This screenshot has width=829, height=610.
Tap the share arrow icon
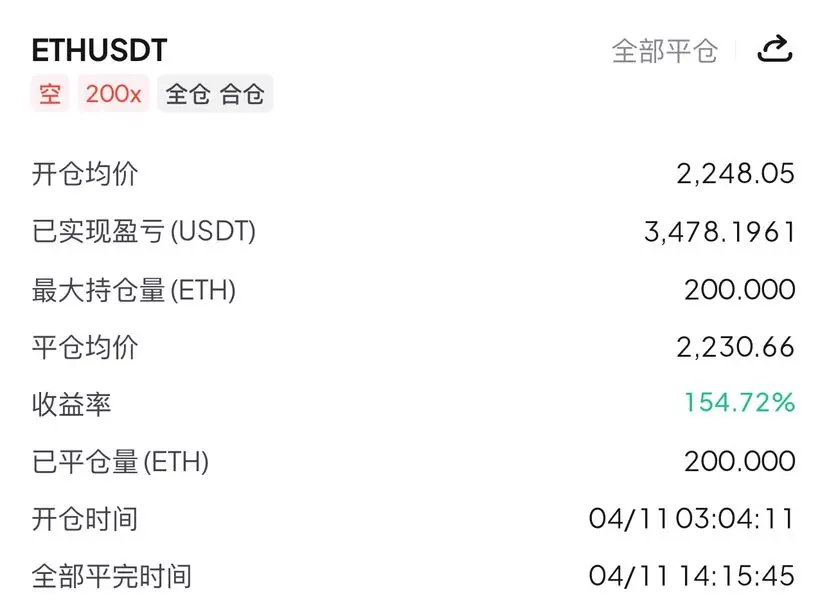click(775, 49)
